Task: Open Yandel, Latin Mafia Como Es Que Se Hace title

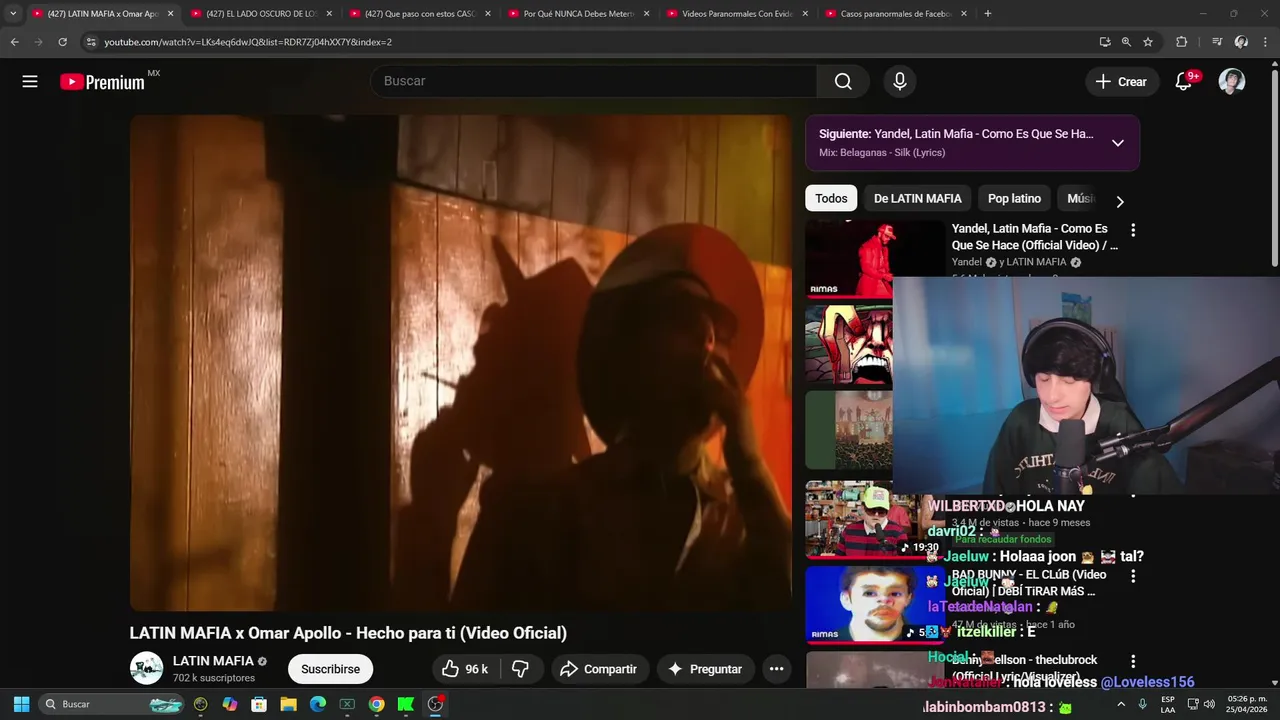Action: tap(1035, 237)
